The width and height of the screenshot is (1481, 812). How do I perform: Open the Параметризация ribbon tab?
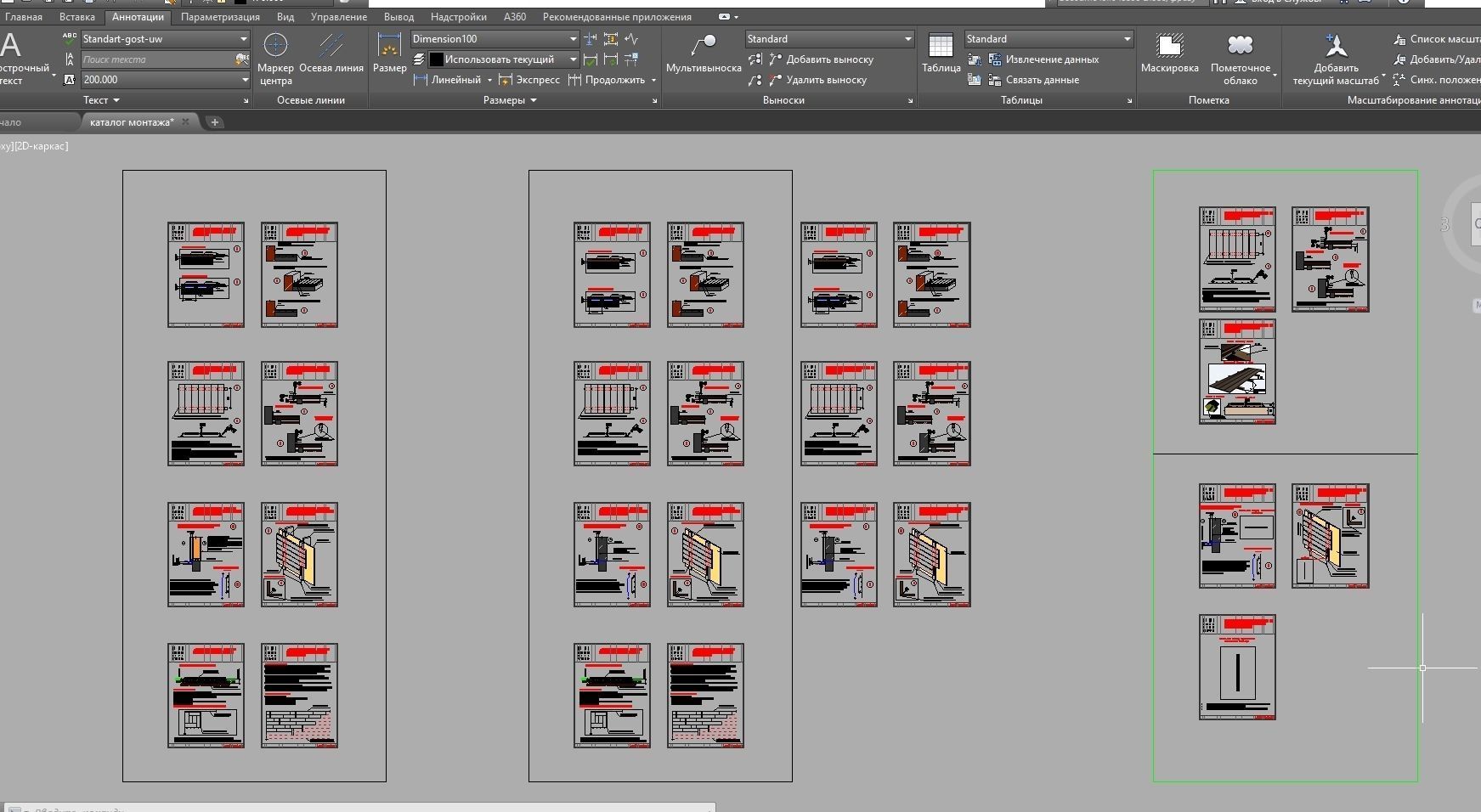pos(220,17)
